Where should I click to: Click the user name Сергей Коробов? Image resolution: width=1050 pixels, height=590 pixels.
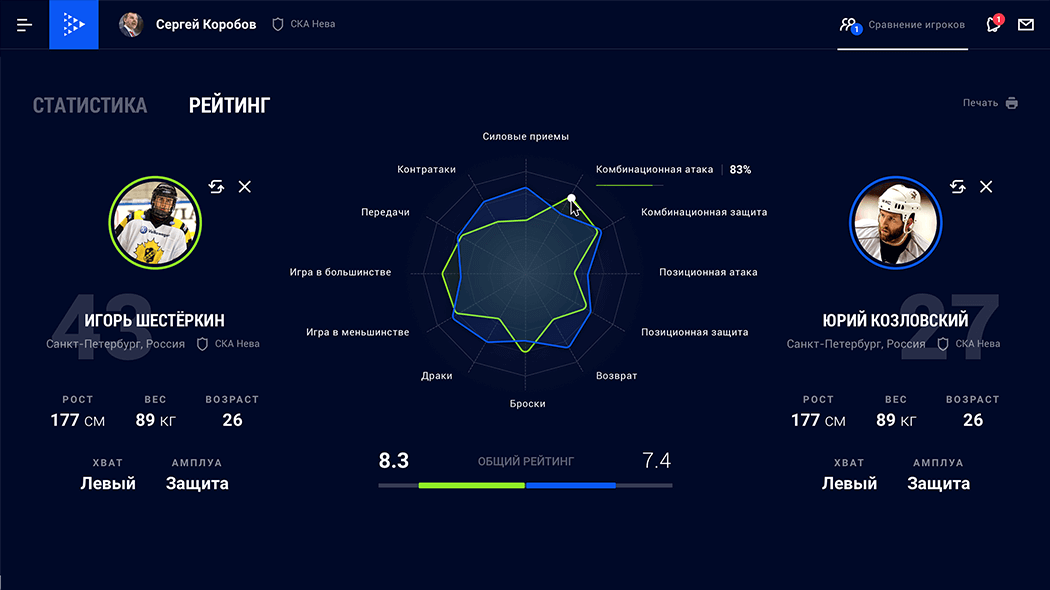205,25
